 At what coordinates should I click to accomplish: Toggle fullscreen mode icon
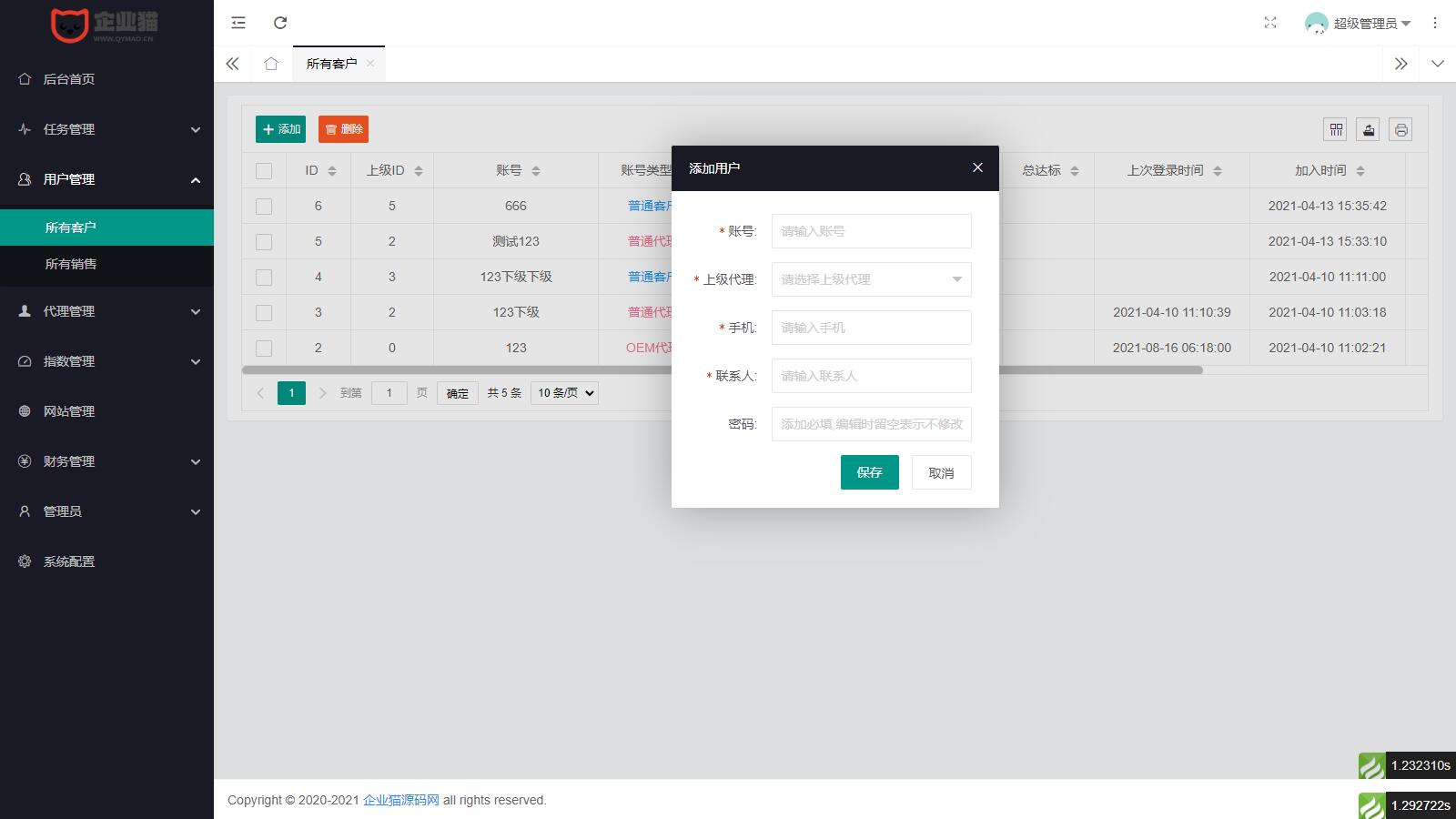click(x=1270, y=23)
